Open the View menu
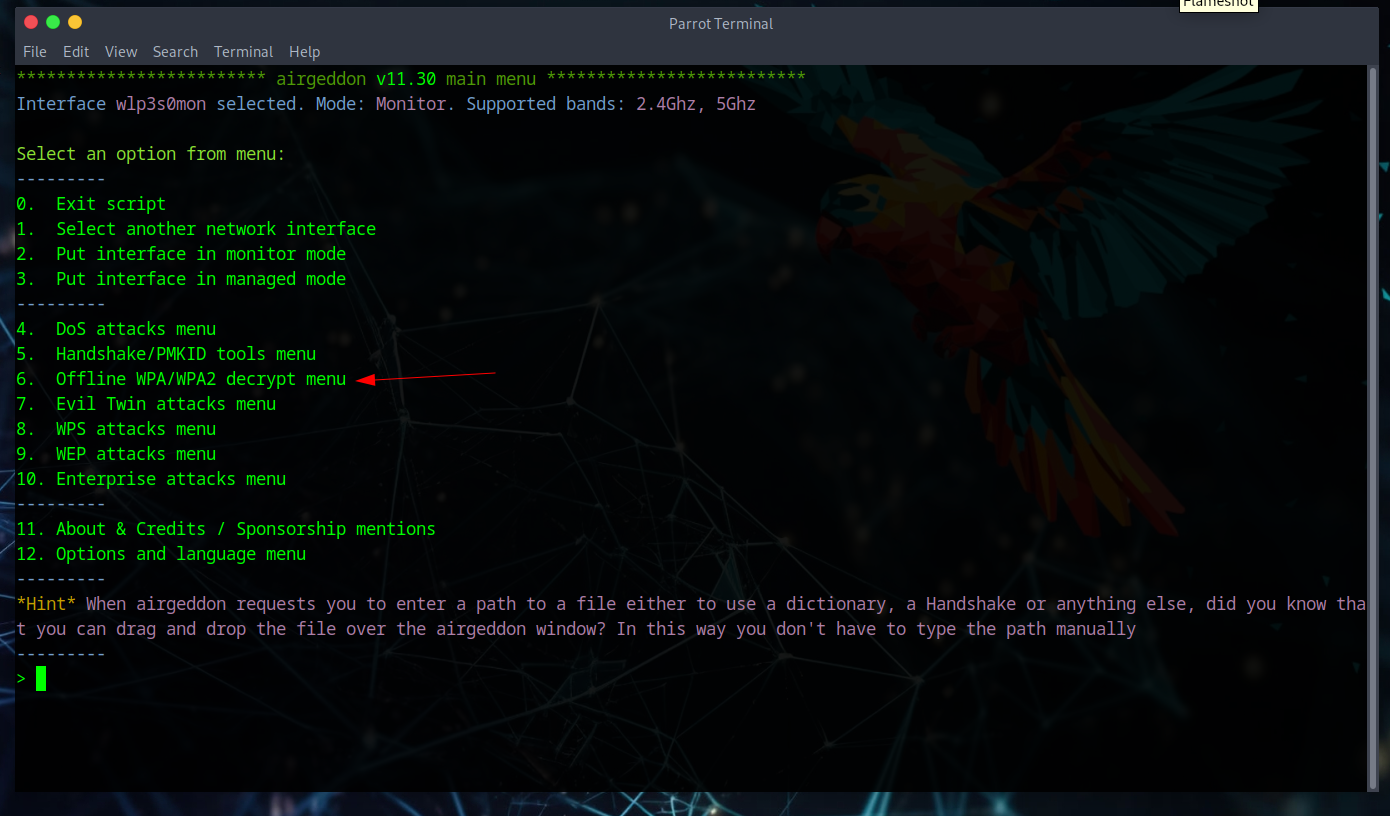Screen dimensions: 1390x816 pyautogui.click(x=121, y=52)
